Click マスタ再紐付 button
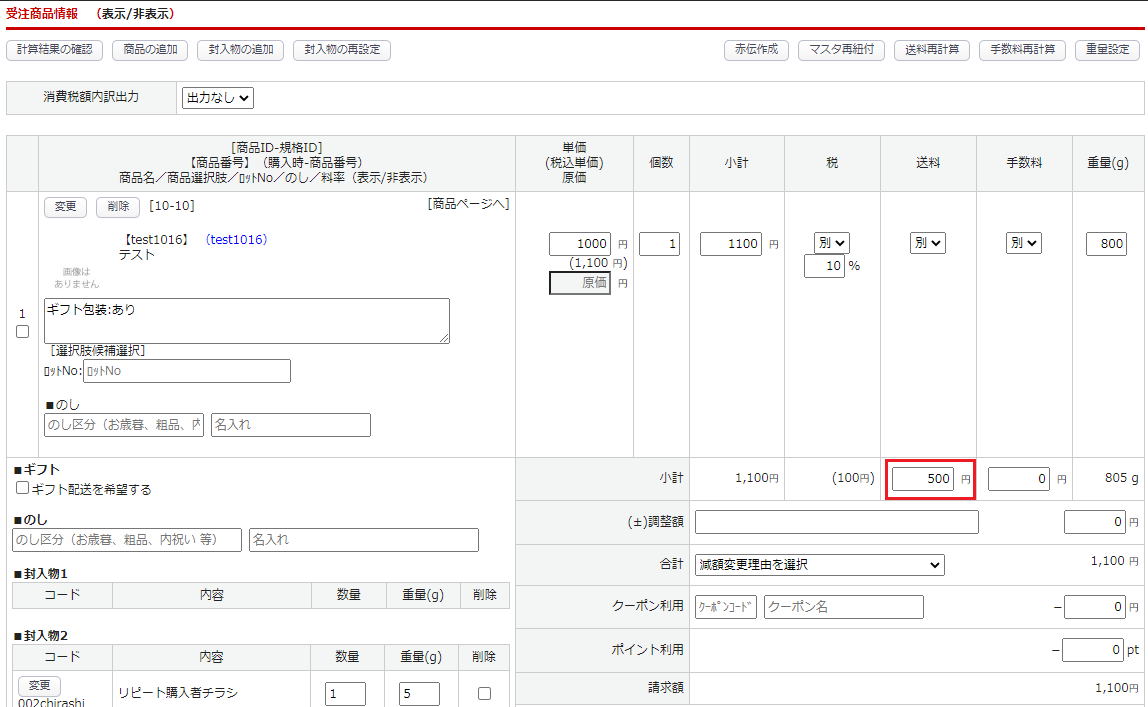 [x=841, y=50]
